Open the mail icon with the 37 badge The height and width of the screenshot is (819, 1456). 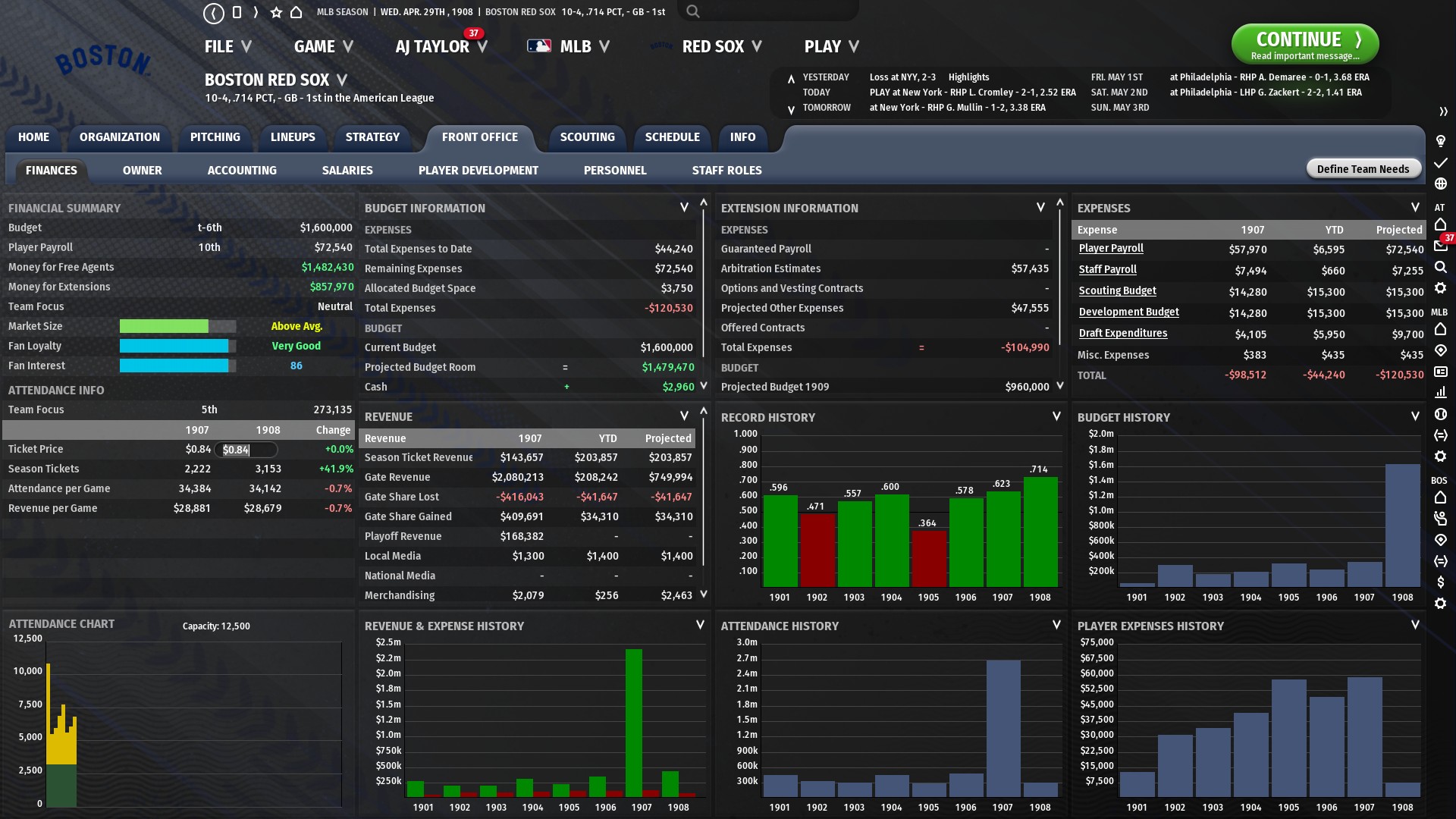pos(1440,246)
